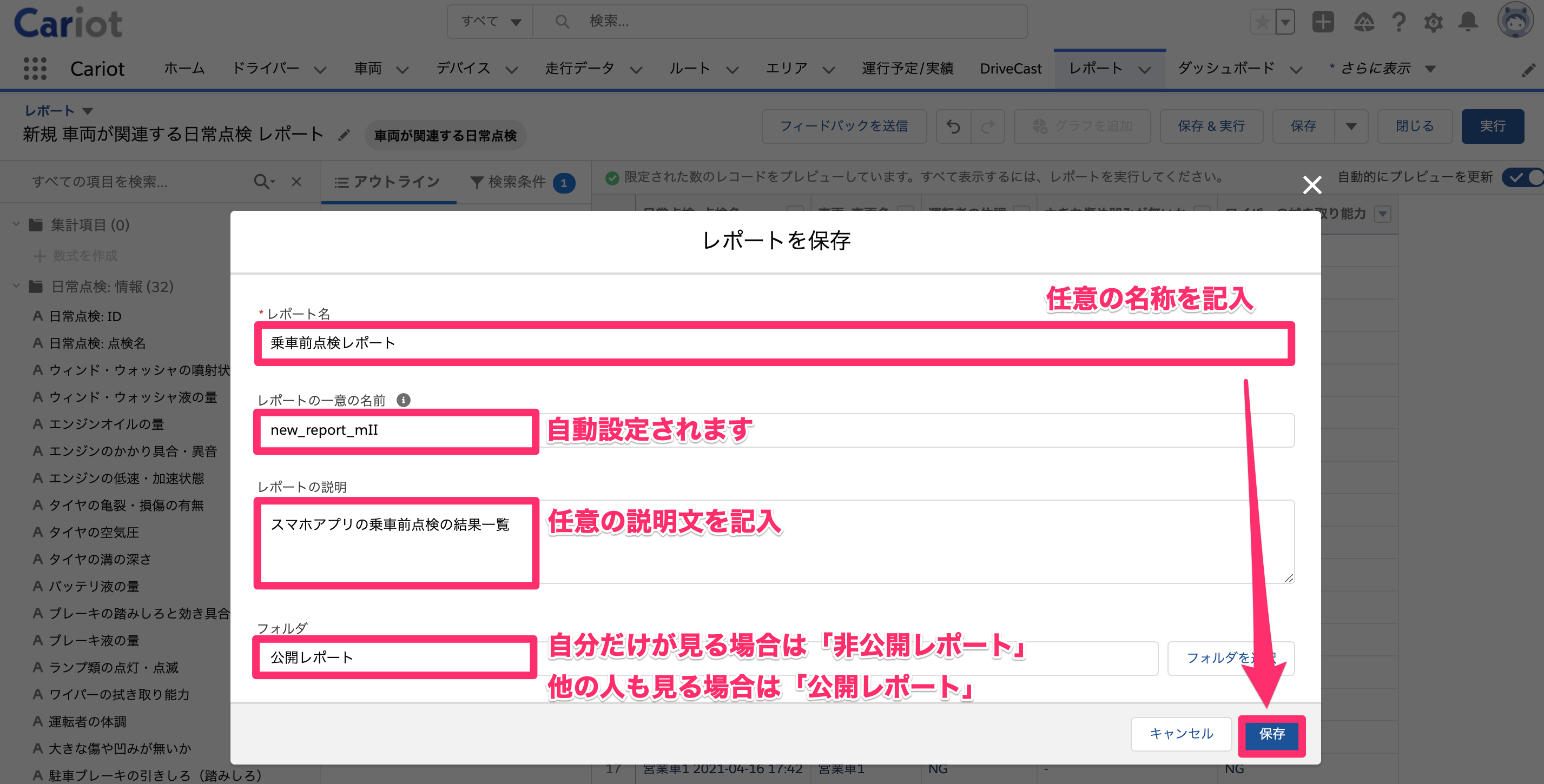Switch to the 検索条件 tab
Viewport: 1544px width, 784px height.
522,182
